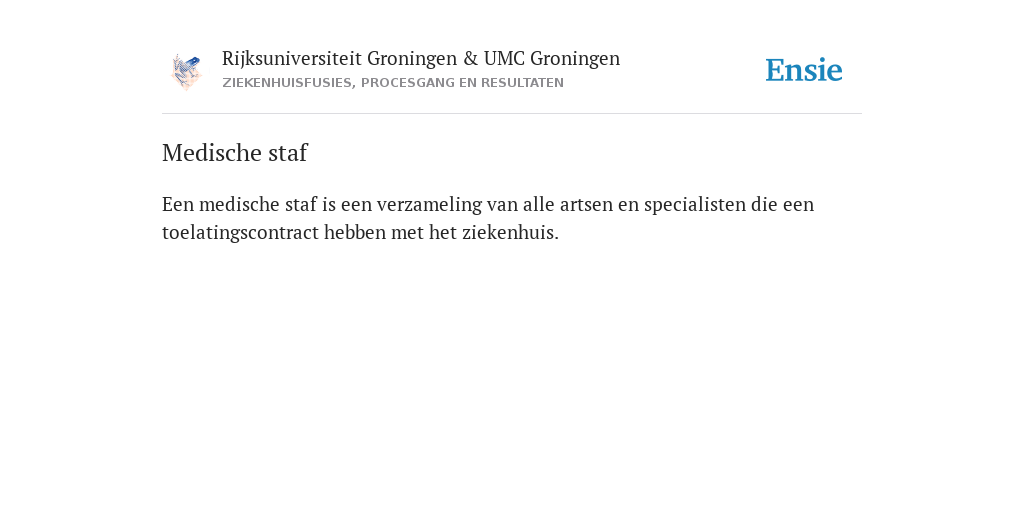The width and height of the screenshot is (1024, 512).
Task: Click the Rijksuniversiteit Groningen crest logo
Action: [186, 71]
